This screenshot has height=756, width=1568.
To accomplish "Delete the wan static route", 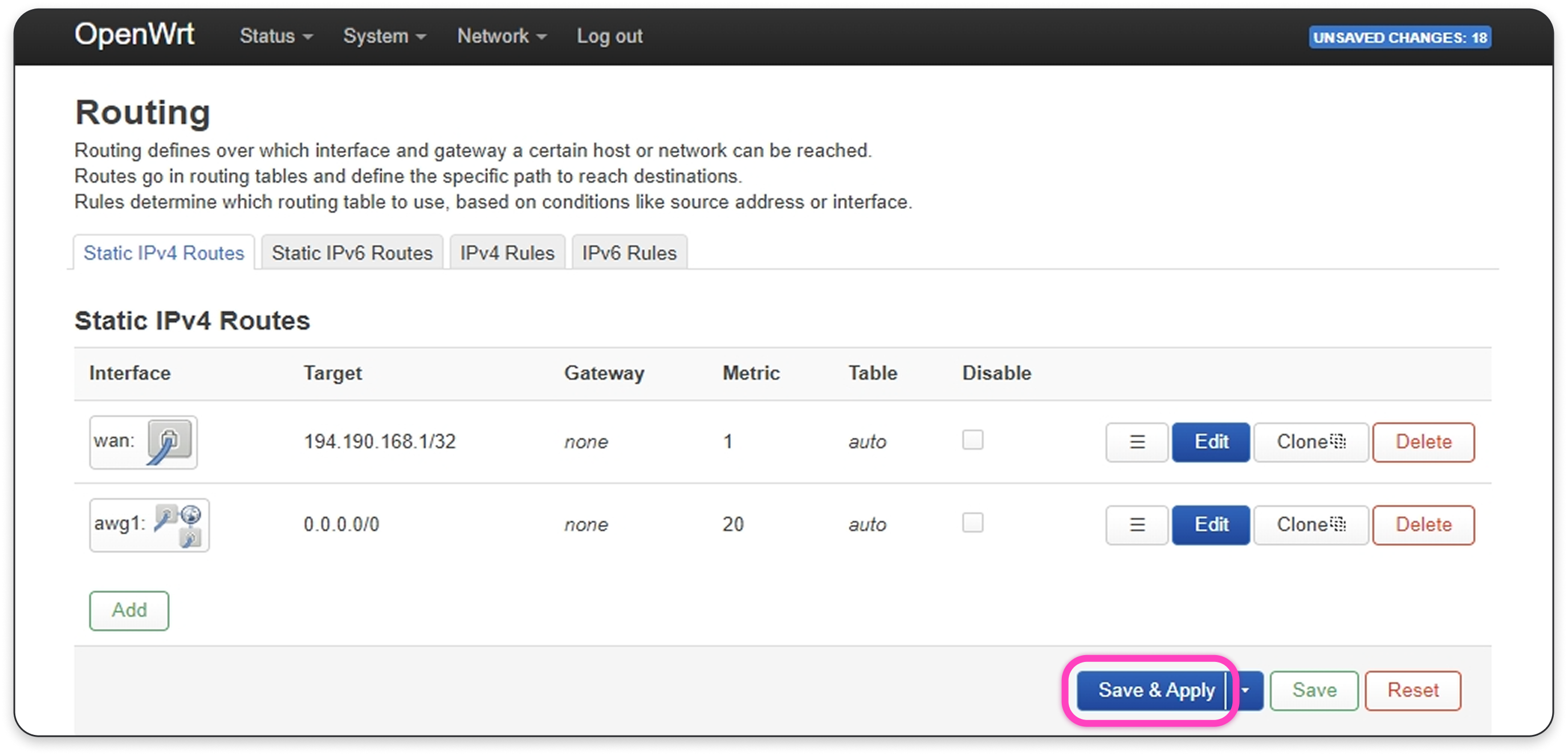I will pyautogui.click(x=1423, y=442).
